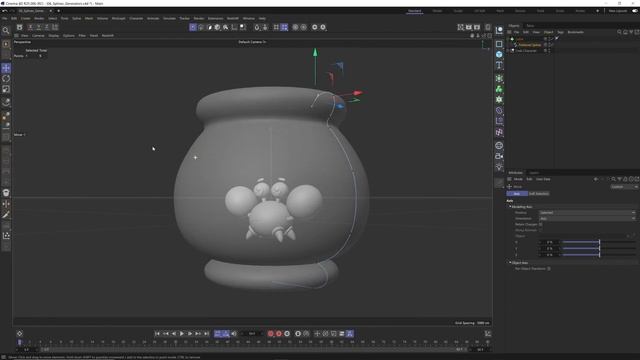Click the X percentage value field
The image size is (640, 360).
(549, 242)
